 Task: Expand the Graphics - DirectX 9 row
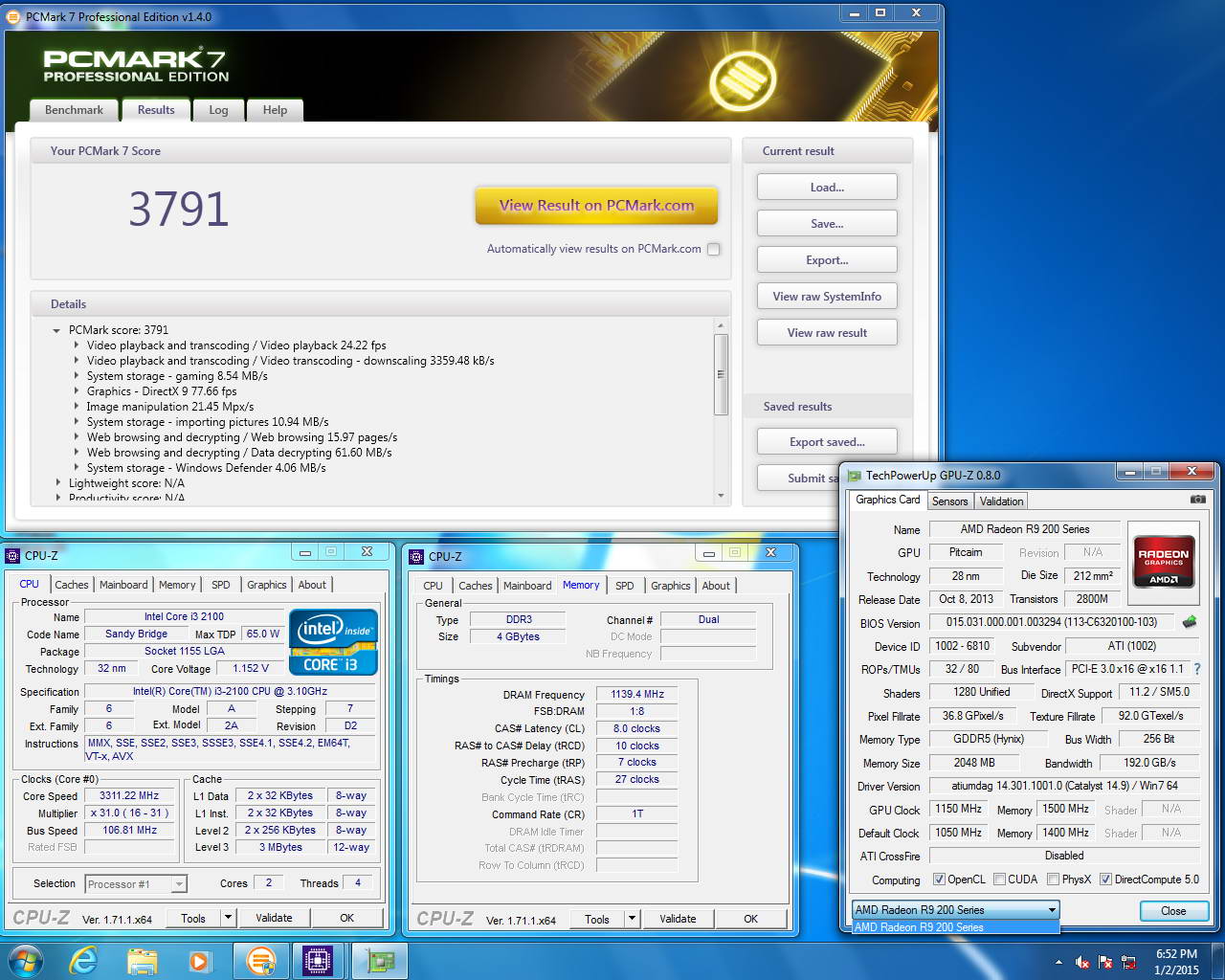(x=77, y=391)
